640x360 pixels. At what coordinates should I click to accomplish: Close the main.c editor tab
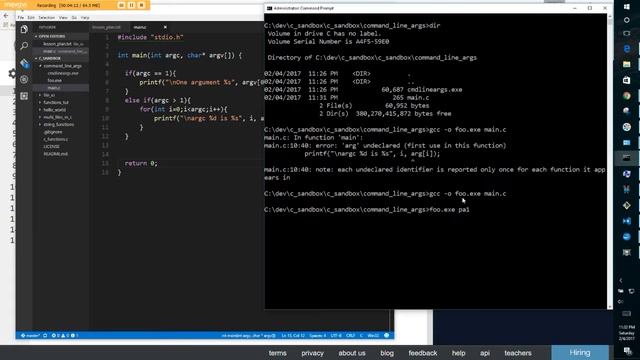click(x=165, y=27)
